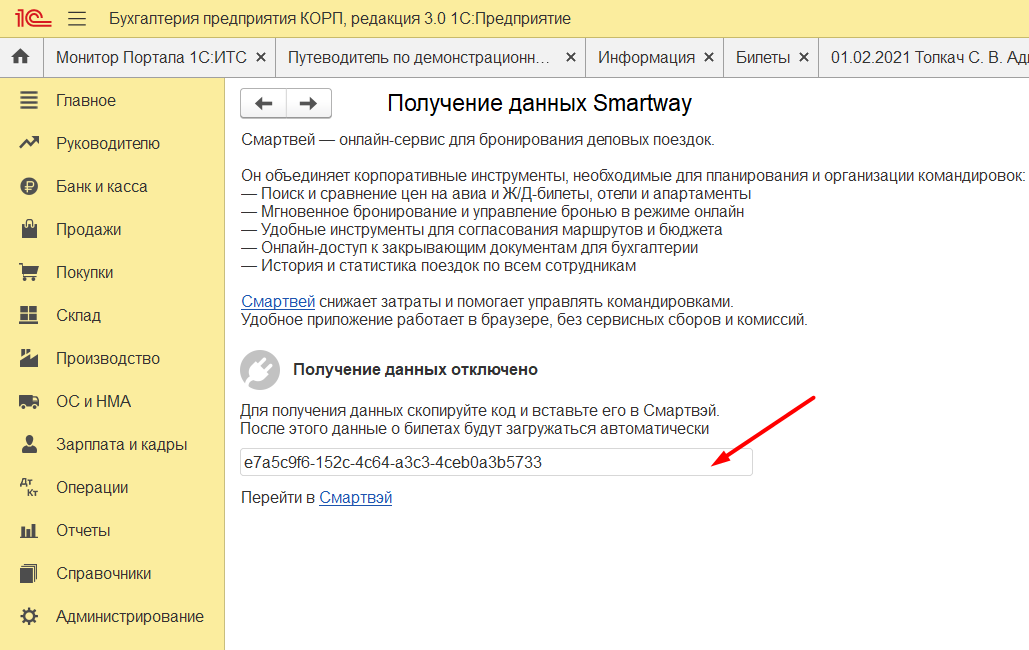
Task: Open the home start page icon
Action: point(19,57)
